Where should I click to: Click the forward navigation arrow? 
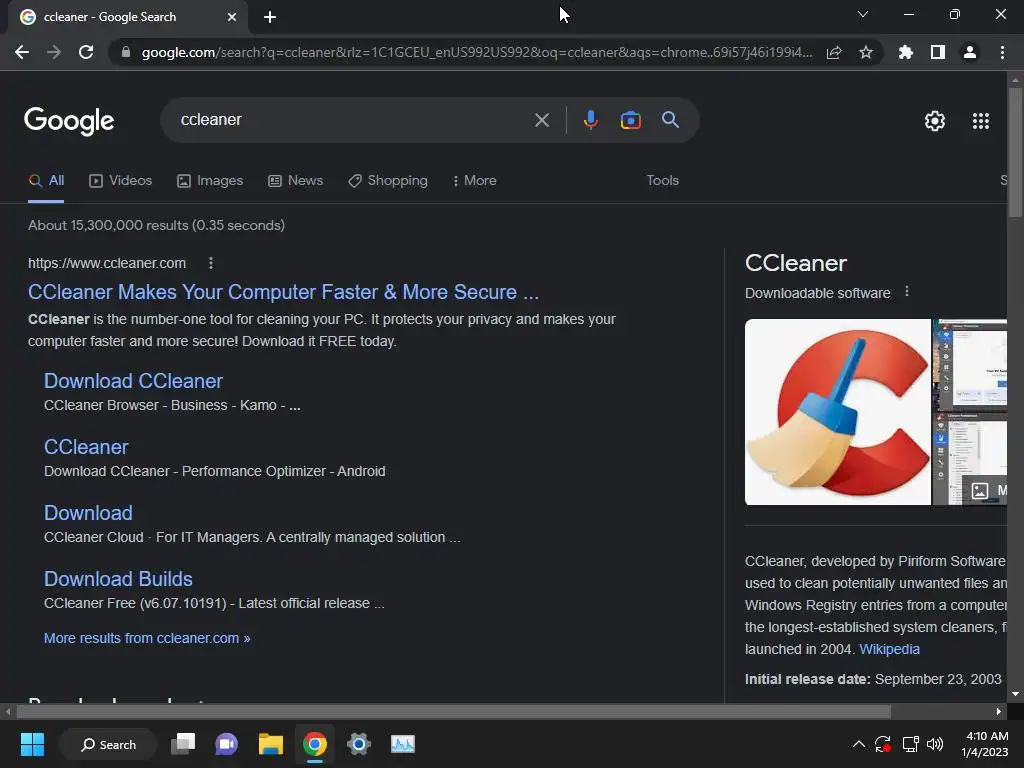(54, 52)
